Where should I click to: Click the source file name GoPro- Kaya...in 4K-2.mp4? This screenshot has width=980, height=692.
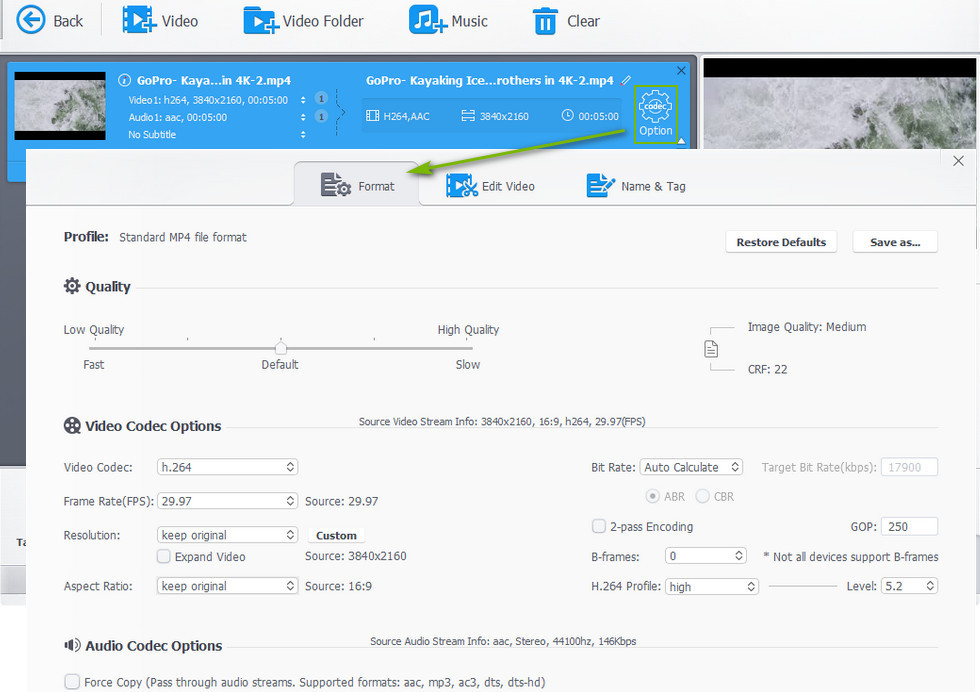point(214,80)
